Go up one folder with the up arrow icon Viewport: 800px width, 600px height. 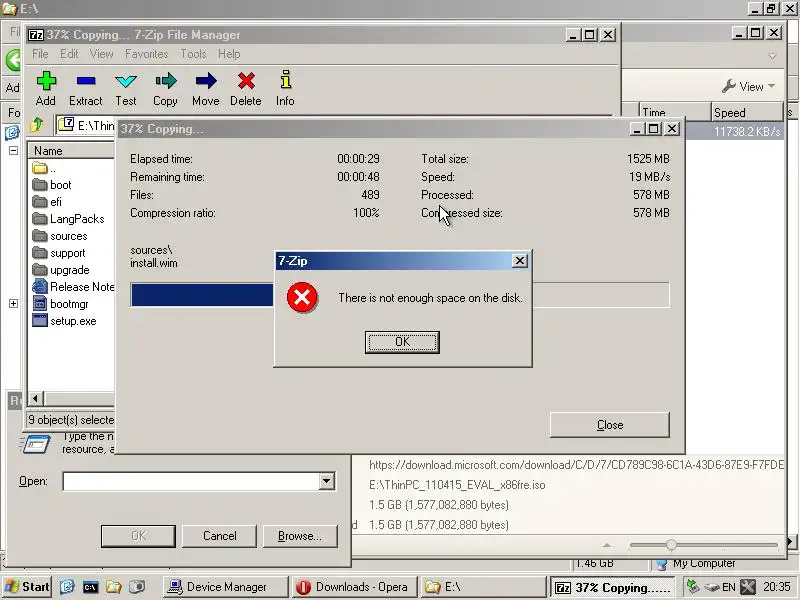coord(37,124)
